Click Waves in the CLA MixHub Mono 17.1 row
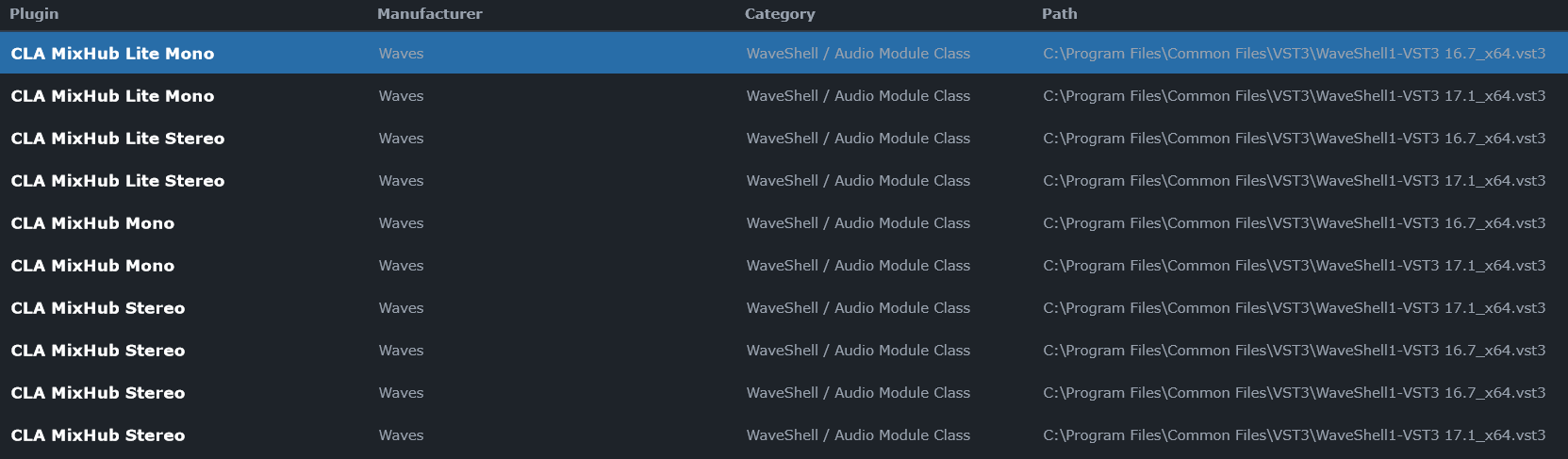This screenshot has width=1568, height=459. pos(401,266)
